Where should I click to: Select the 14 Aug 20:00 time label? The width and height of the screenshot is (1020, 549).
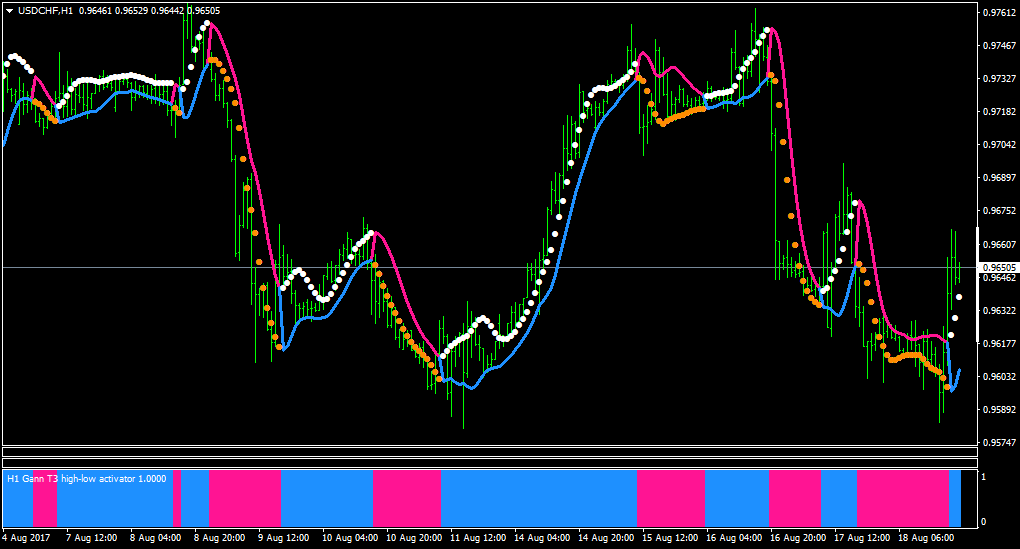click(606, 538)
